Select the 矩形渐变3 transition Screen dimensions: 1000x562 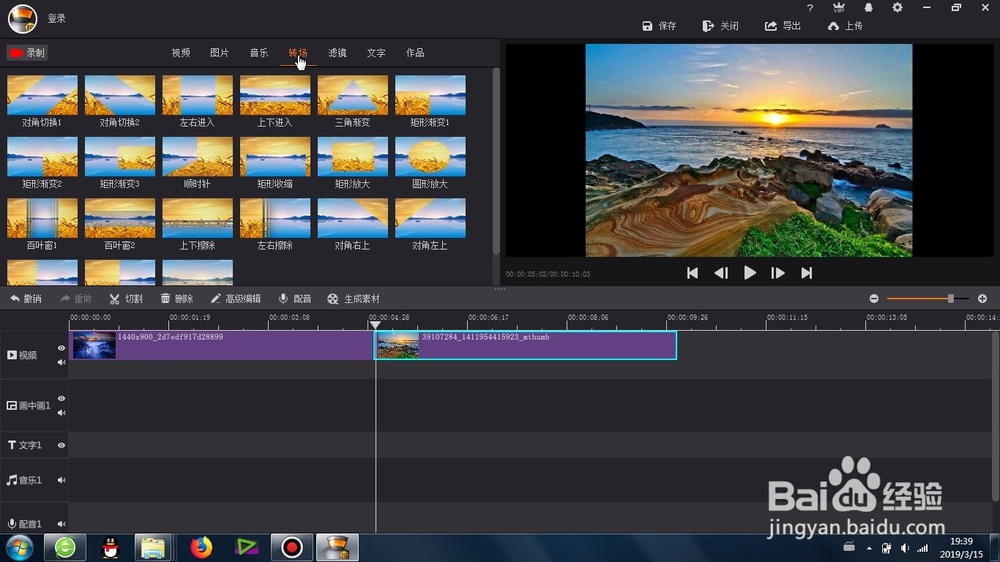[120, 156]
